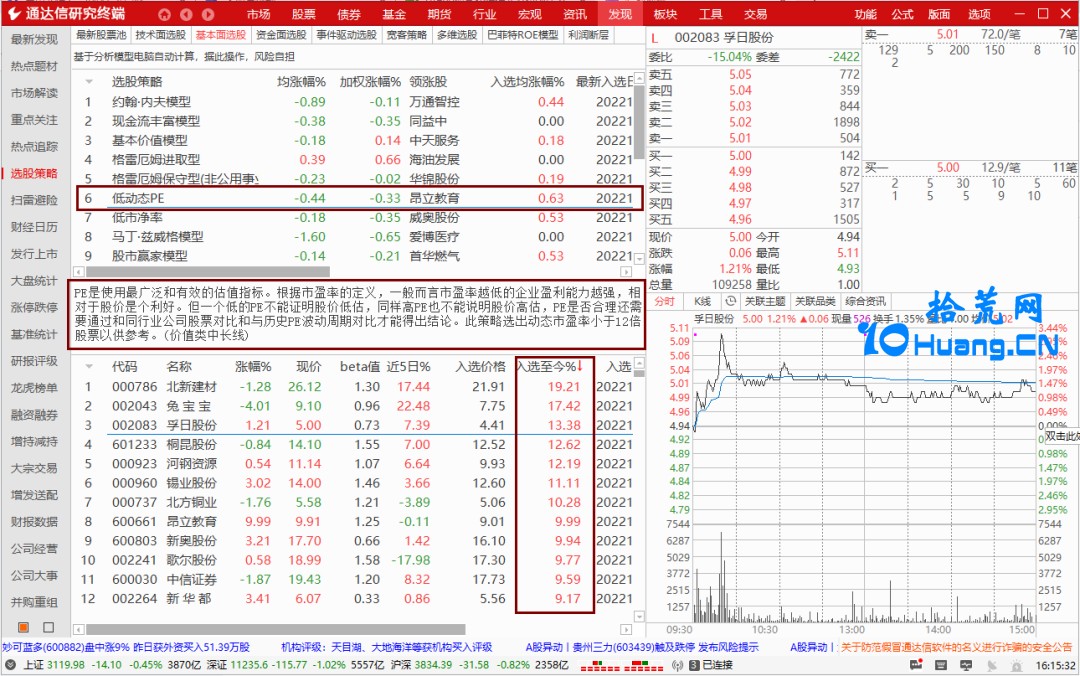The image size is (1080, 676).
Task: Switch to 资金面选股 tab
Action: [x=281, y=34]
